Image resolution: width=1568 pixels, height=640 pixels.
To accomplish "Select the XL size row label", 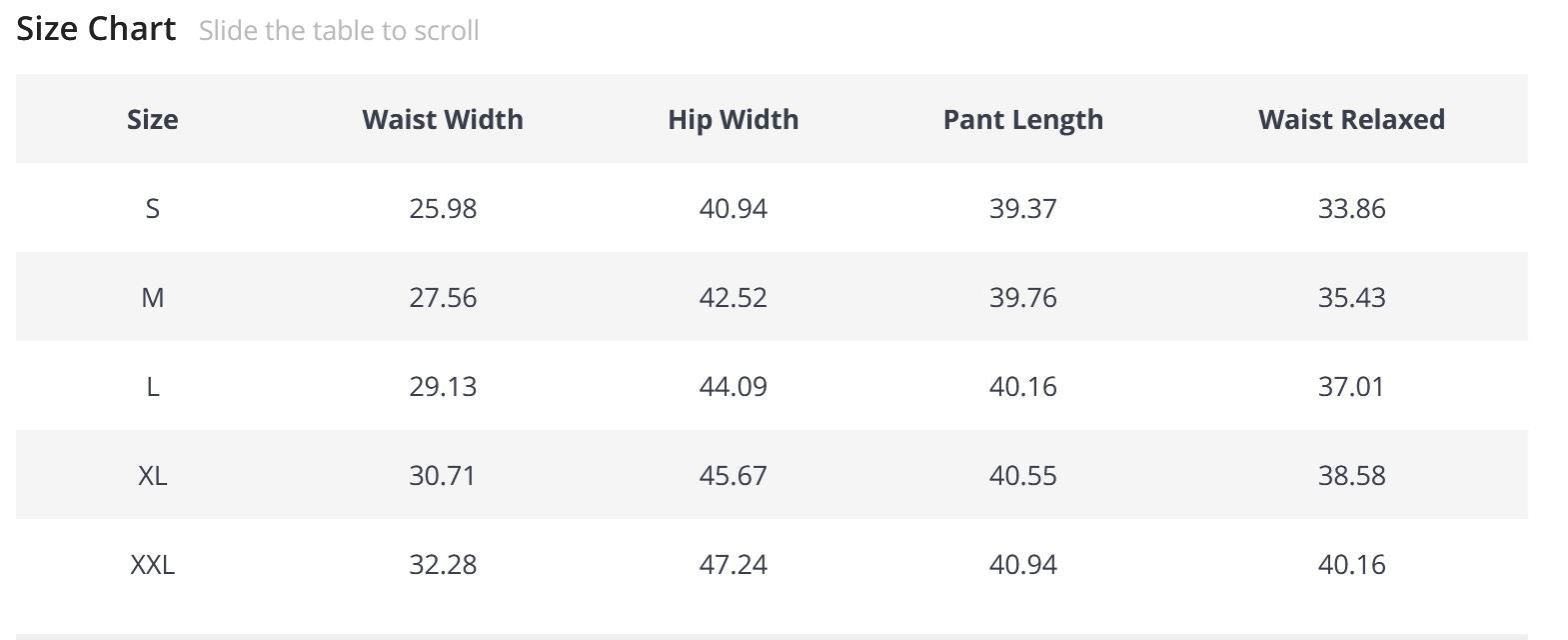I will [153, 476].
